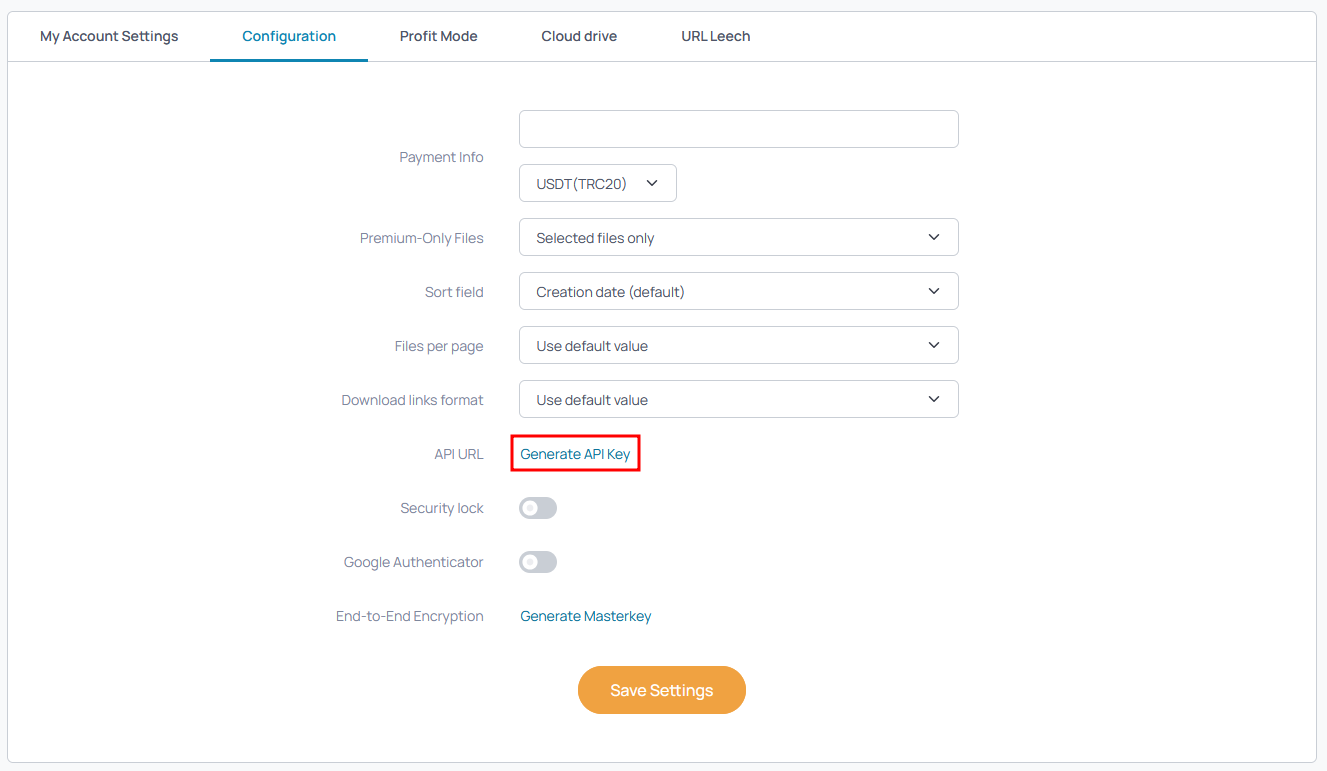Click the Save Settings button
Viewport: 1327px width, 771px height.
click(x=662, y=690)
